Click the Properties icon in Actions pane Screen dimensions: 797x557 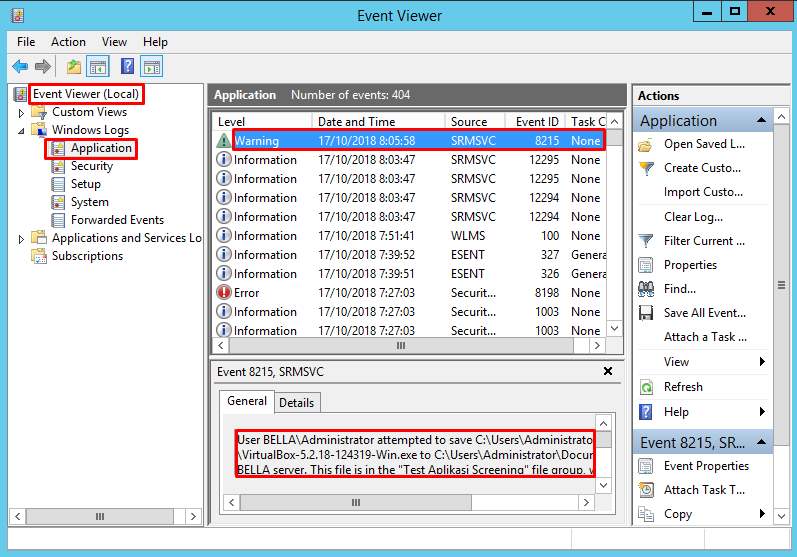click(646, 265)
